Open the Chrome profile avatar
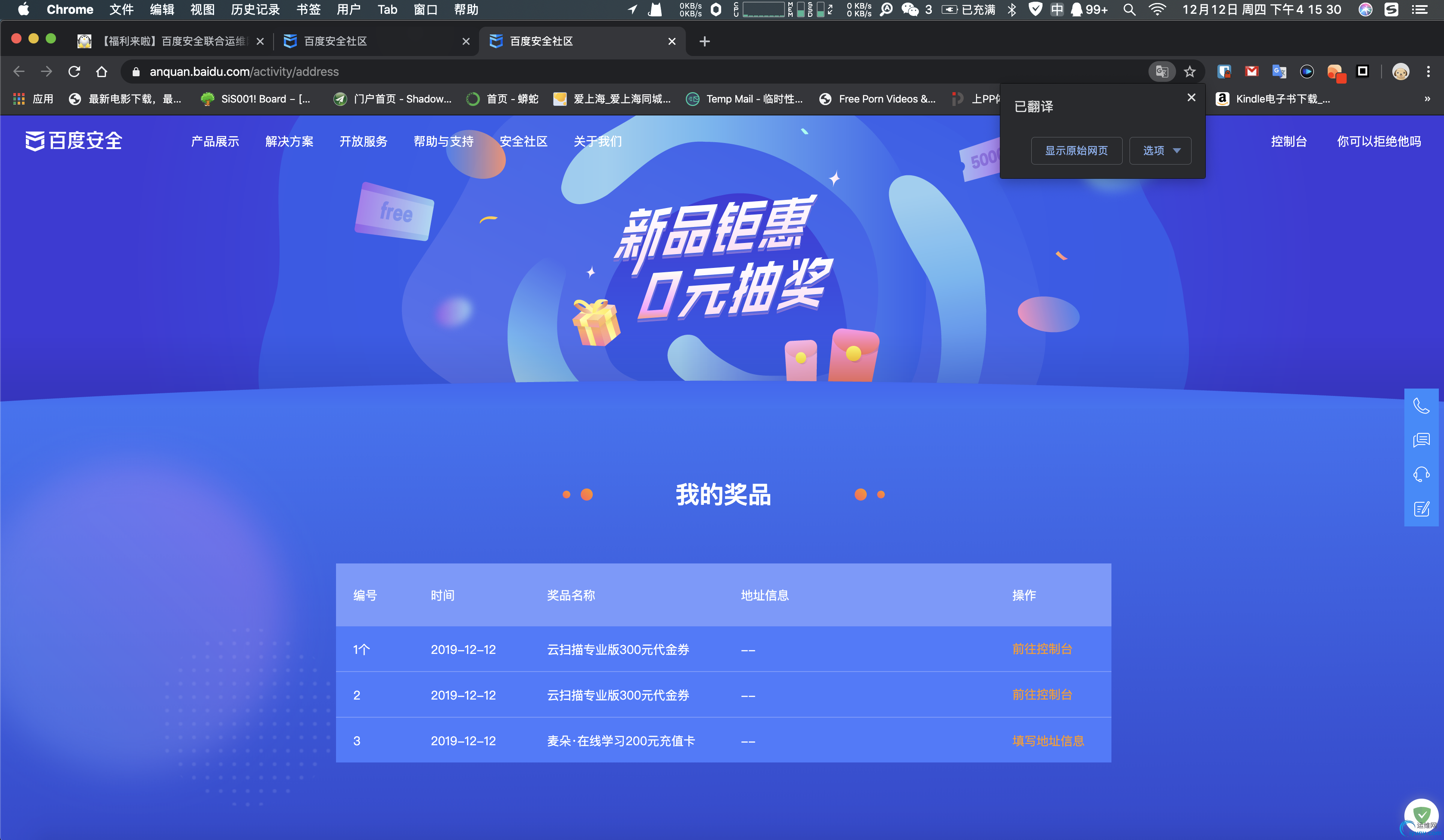Screen dimensions: 1444x840 1400,72
